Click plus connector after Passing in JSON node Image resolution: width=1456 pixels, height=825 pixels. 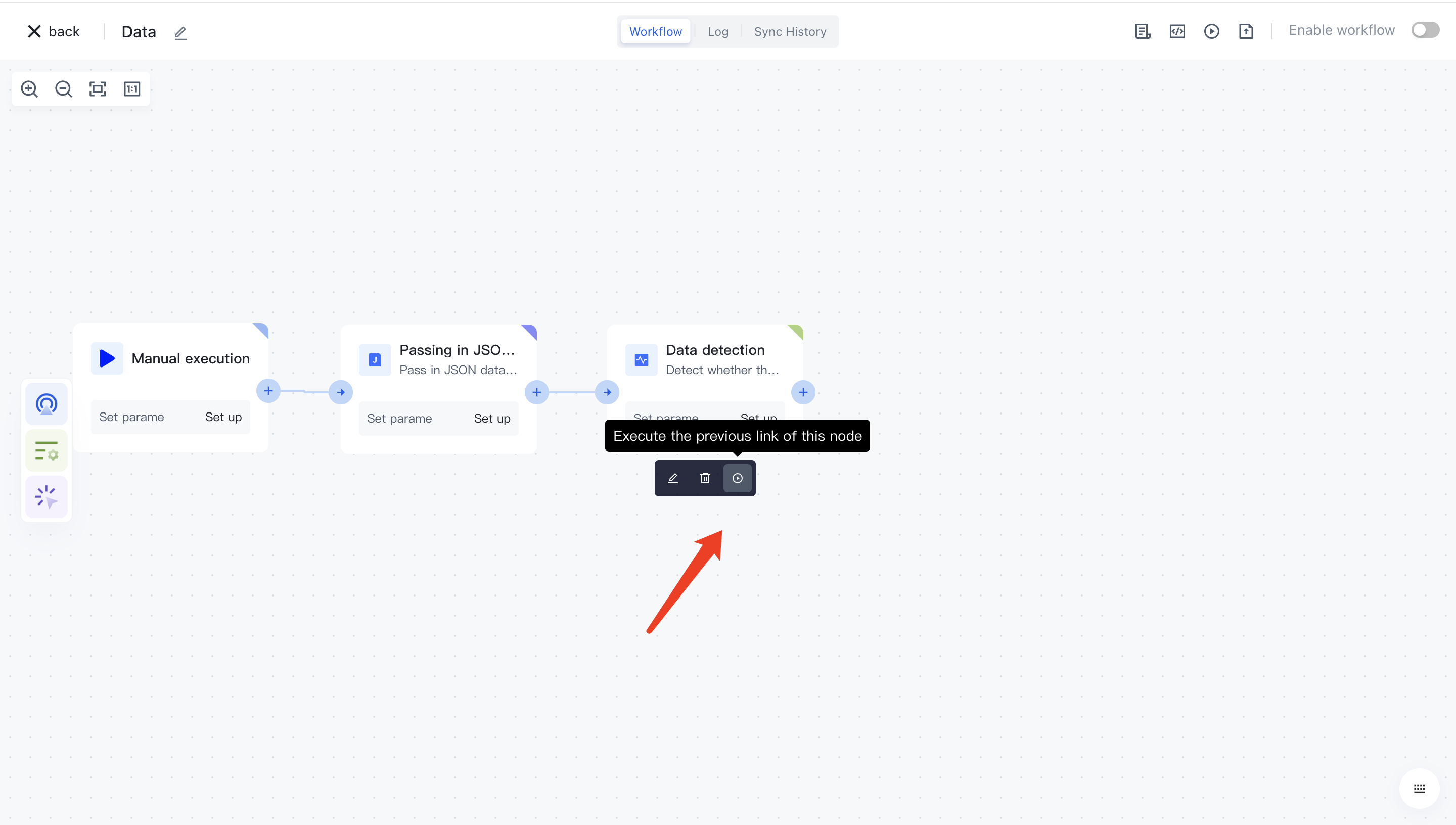click(536, 392)
